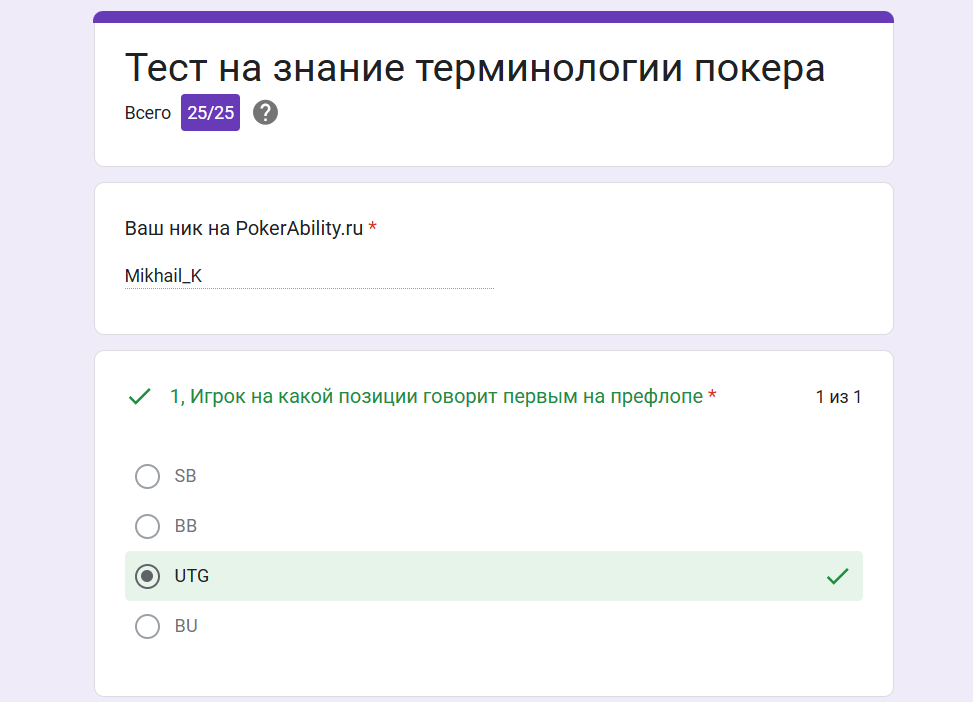Screen dimensions: 973x702
Task: Select the BU radio button
Action: [x=147, y=626]
